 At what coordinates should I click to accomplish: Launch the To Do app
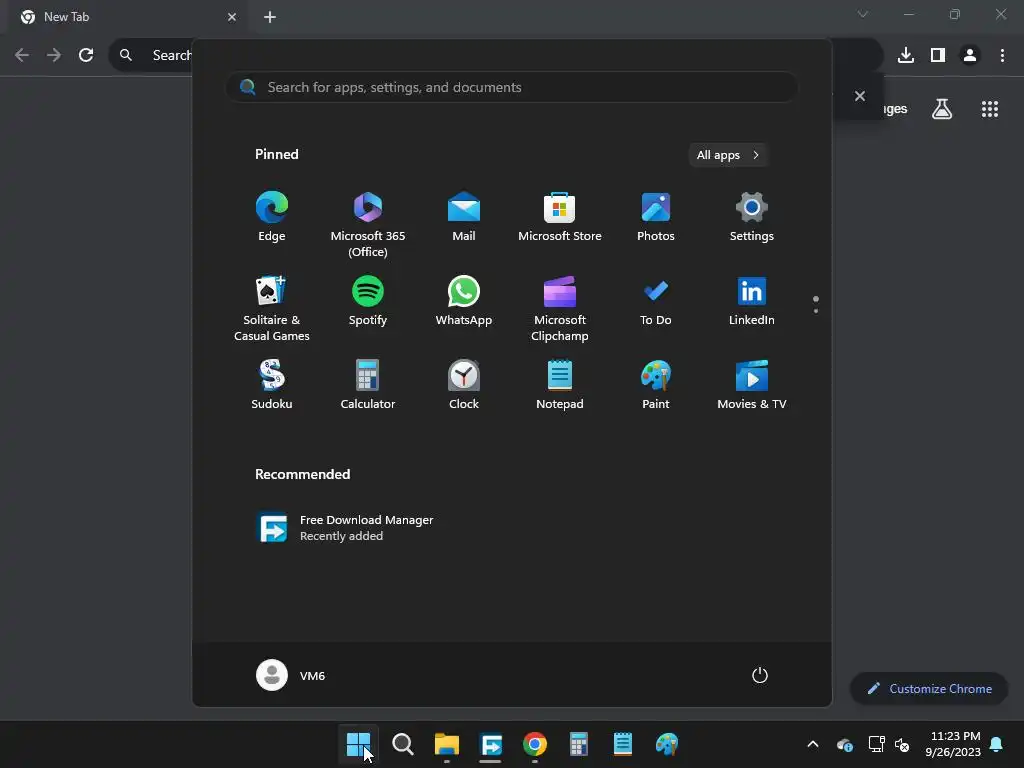(656, 302)
